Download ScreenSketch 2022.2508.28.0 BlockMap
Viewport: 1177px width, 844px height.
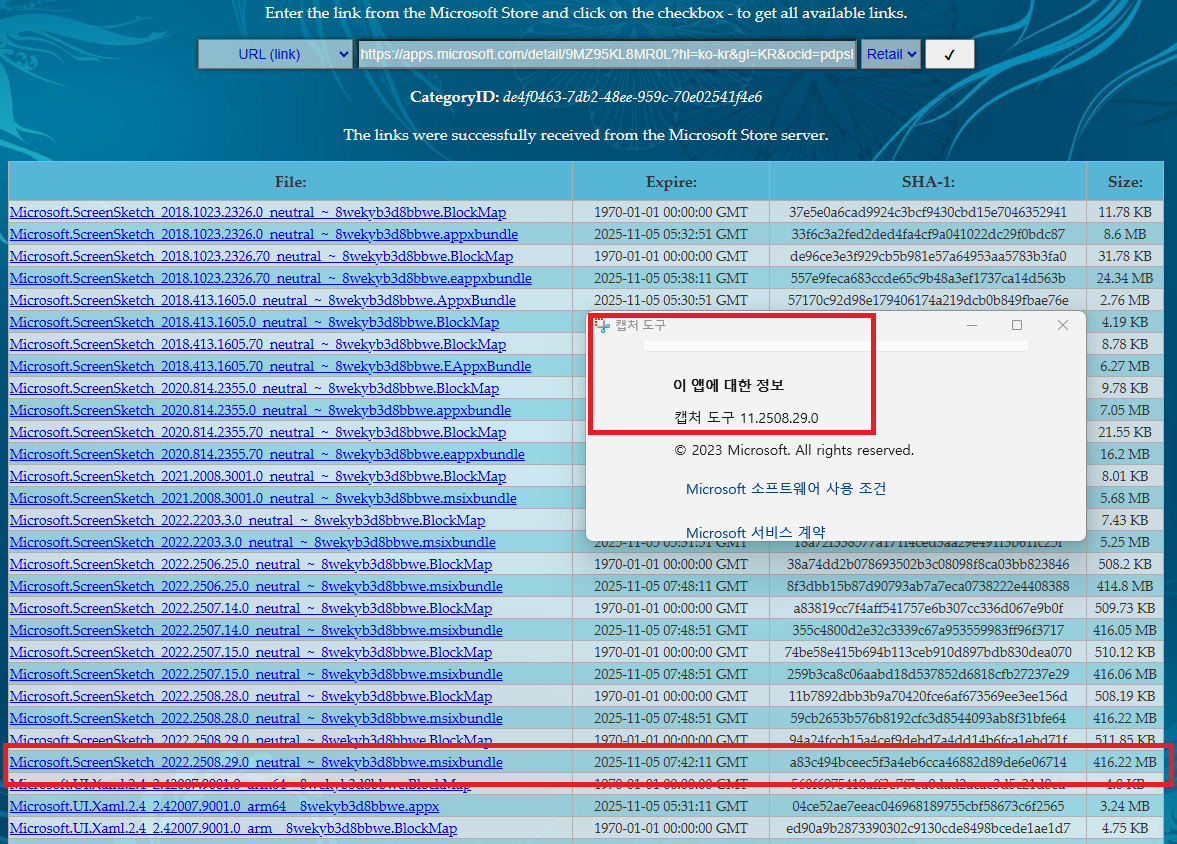point(251,696)
